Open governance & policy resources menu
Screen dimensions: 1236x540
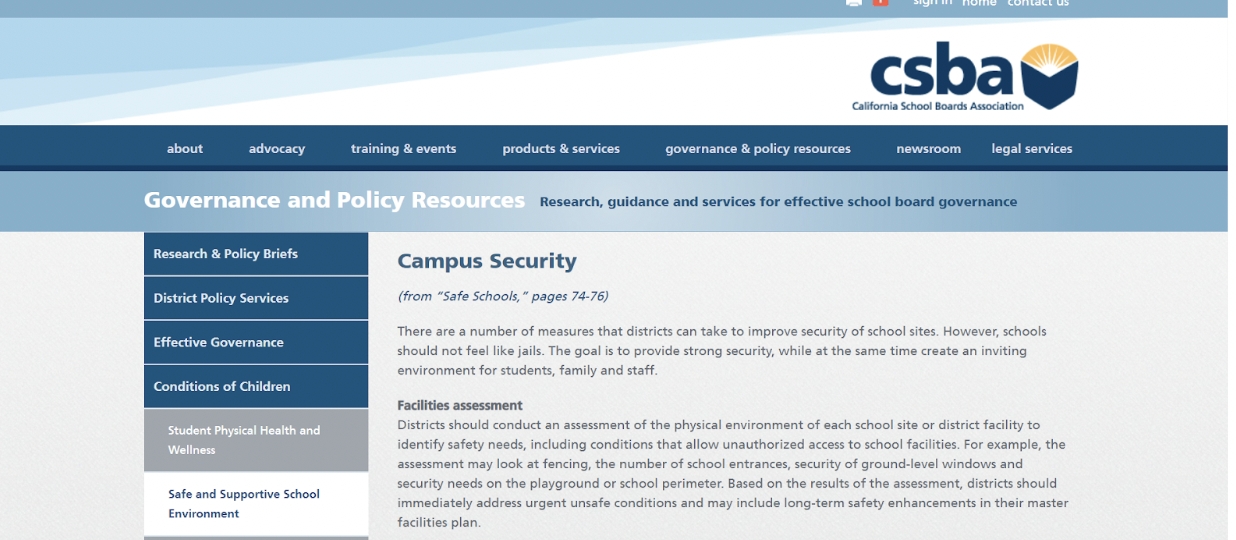[x=758, y=148]
